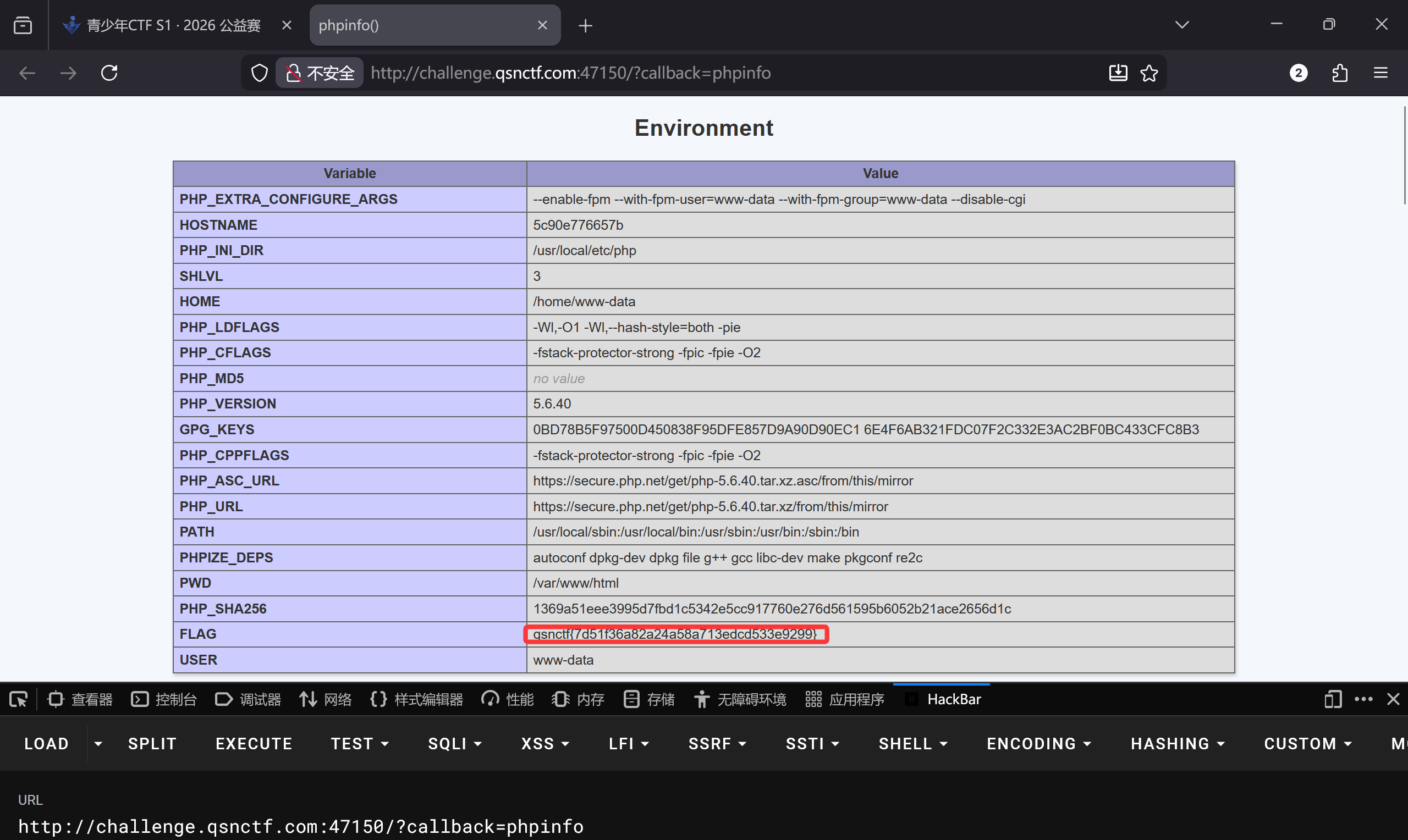Open Firefox hamburger application menu
1408x840 pixels.
click(1380, 73)
